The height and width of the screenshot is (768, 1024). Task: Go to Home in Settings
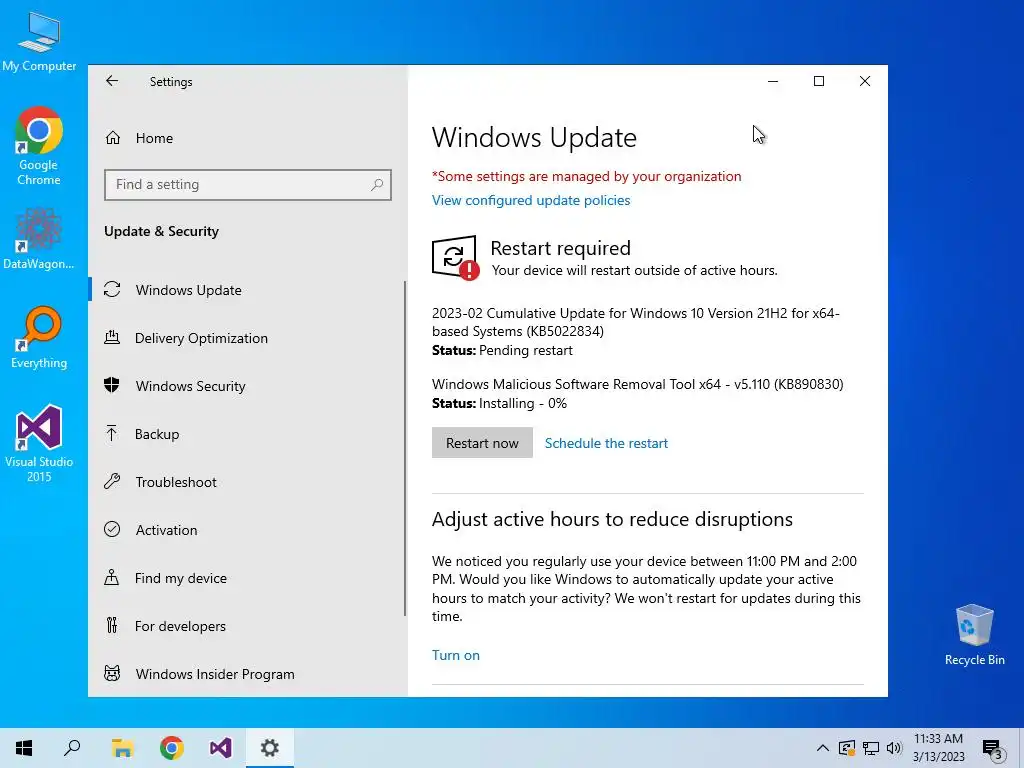coord(154,138)
